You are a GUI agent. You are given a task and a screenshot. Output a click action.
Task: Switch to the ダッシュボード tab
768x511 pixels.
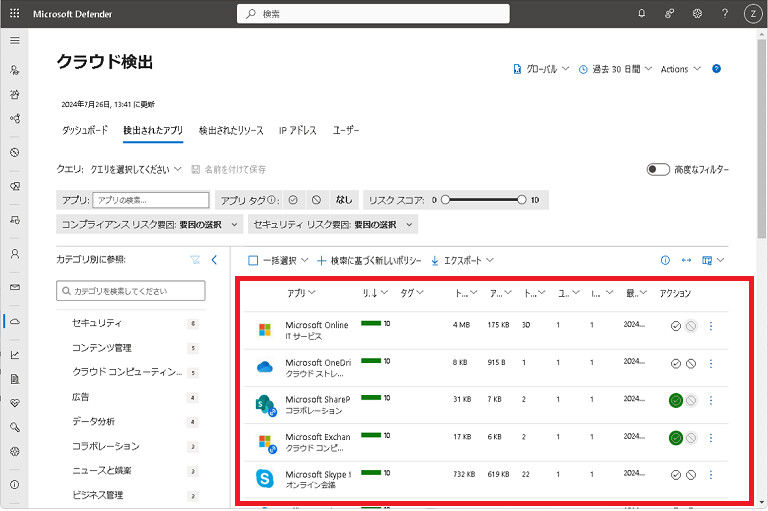tap(84, 130)
